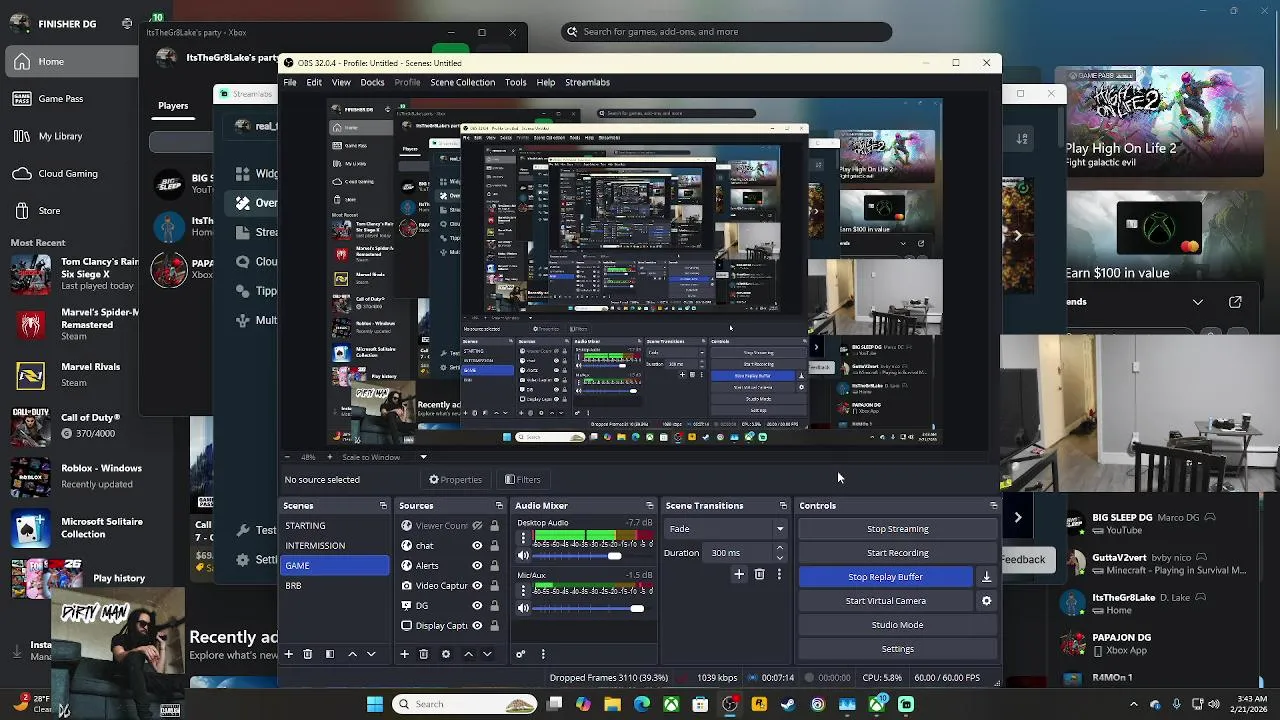Viewport: 1280px width, 720px height.
Task: Show the Viewer Count source
Action: click(x=477, y=526)
